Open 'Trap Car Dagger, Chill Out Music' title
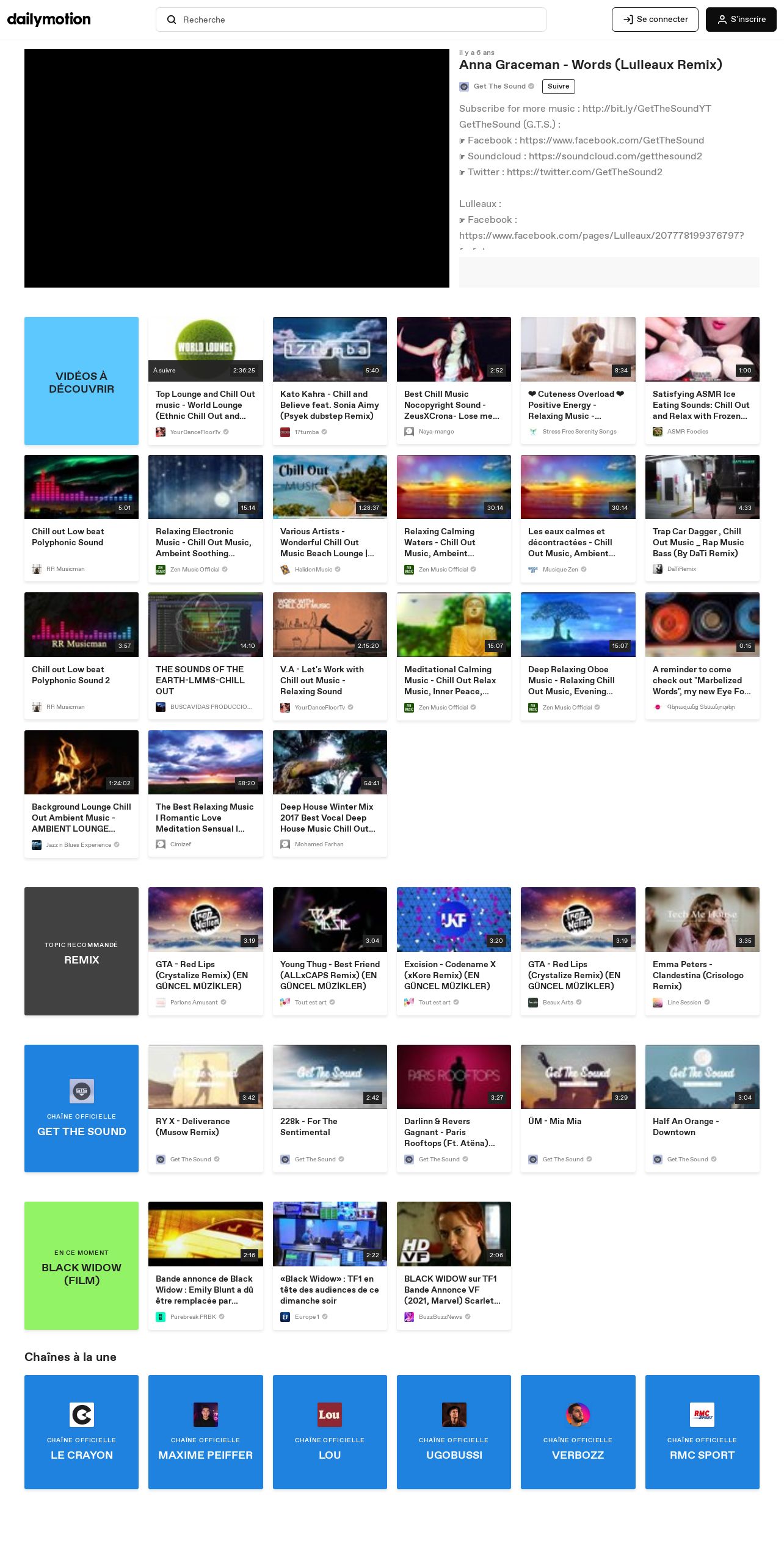784x1568 pixels. tap(698, 543)
